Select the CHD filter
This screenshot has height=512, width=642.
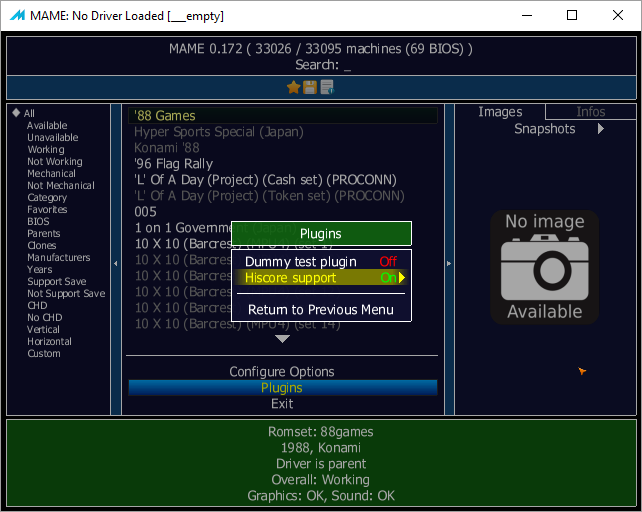pyautogui.click(x=37, y=306)
